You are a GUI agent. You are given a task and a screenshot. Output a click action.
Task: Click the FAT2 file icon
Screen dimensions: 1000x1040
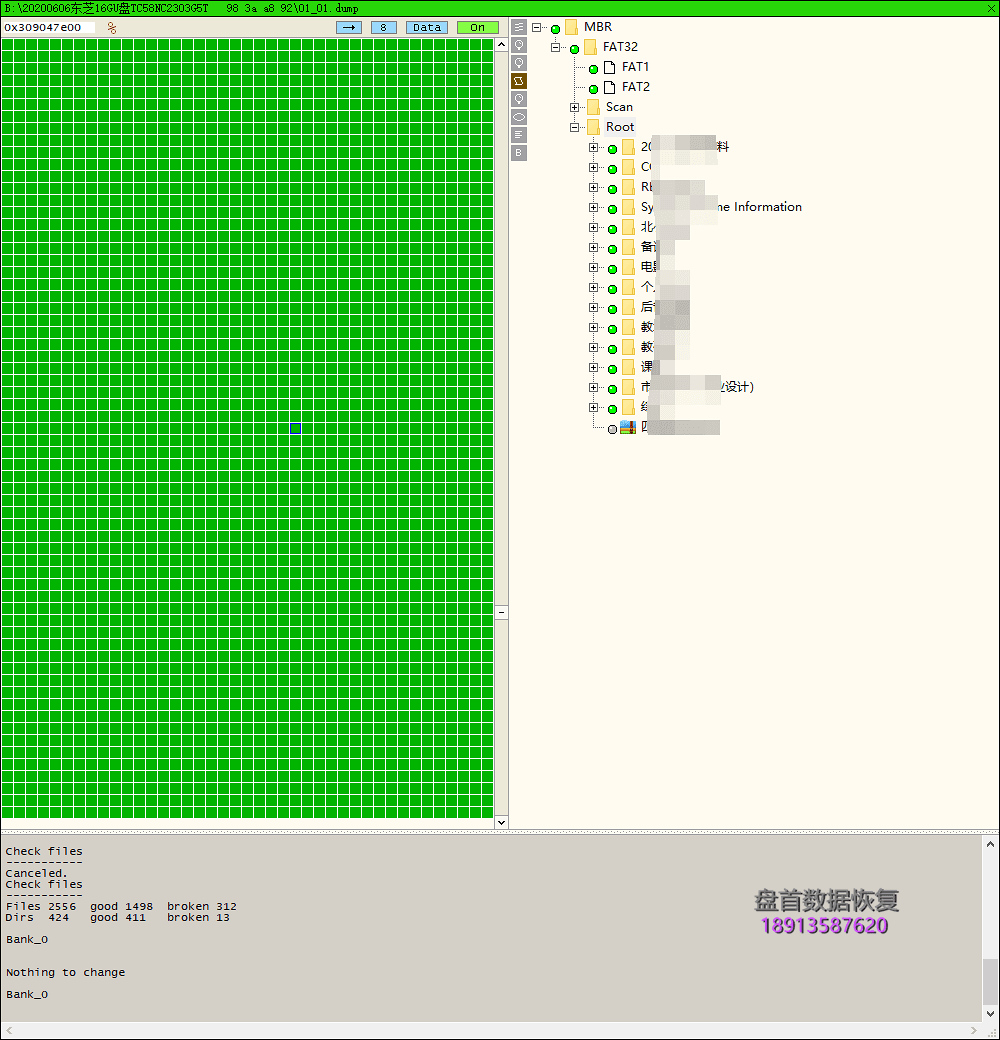pos(609,87)
